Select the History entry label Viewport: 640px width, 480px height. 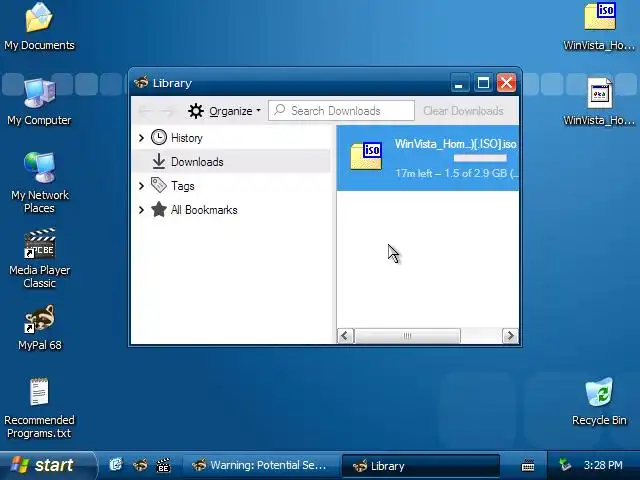[187, 138]
